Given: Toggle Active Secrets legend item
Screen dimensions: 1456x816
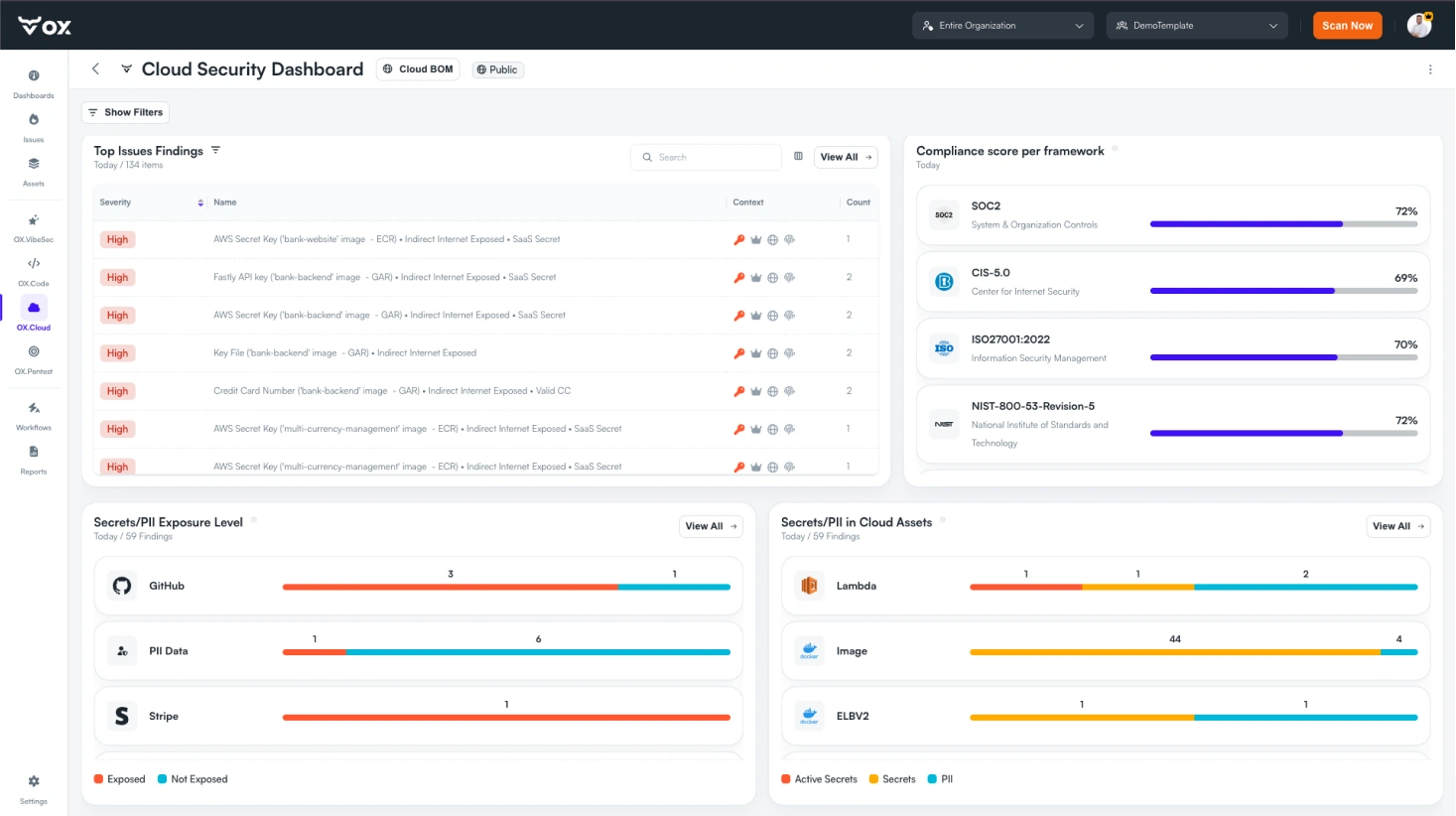Looking at the screenshot, I should click(x=819, y=779).
